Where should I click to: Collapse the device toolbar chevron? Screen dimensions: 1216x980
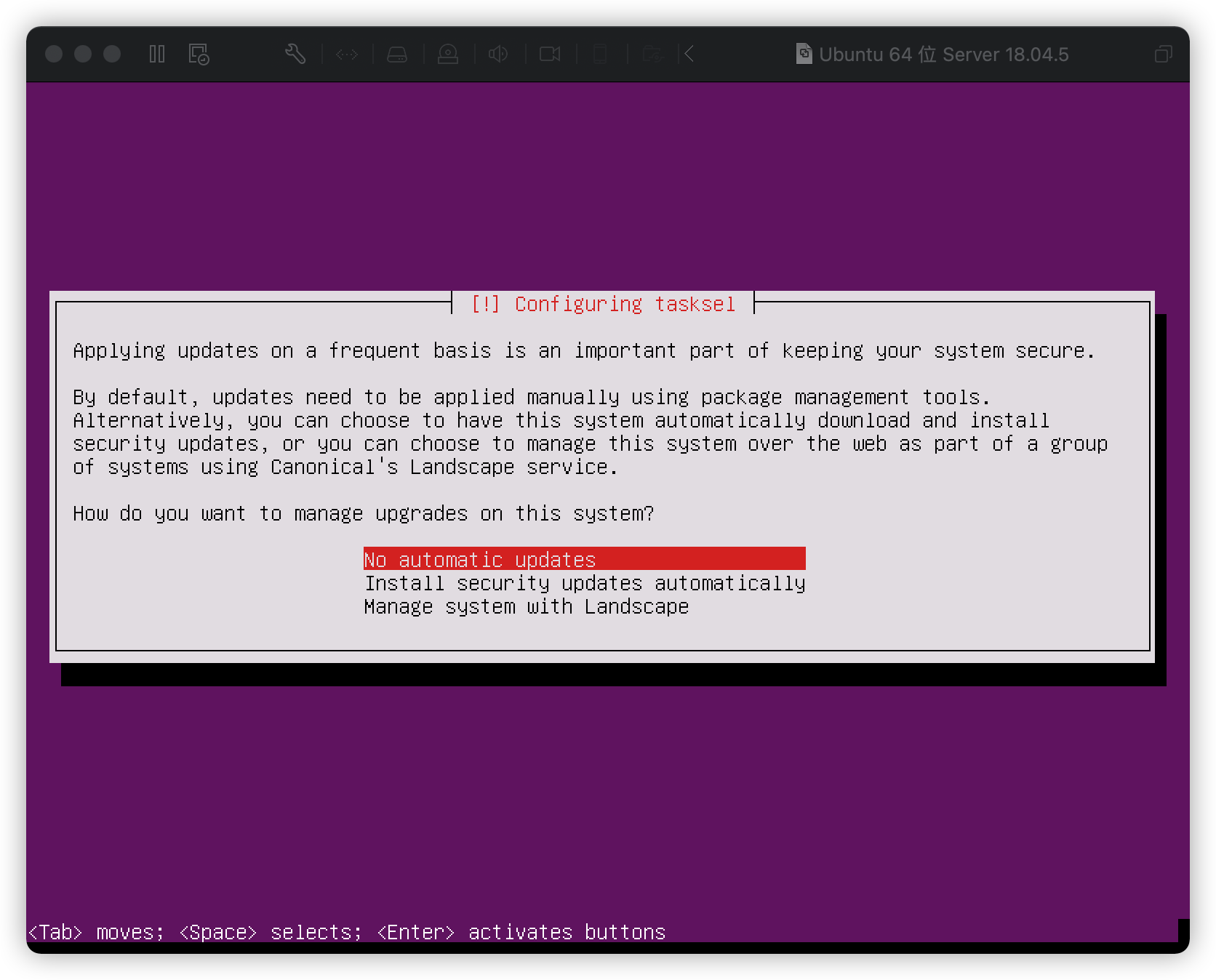(689, 54)
